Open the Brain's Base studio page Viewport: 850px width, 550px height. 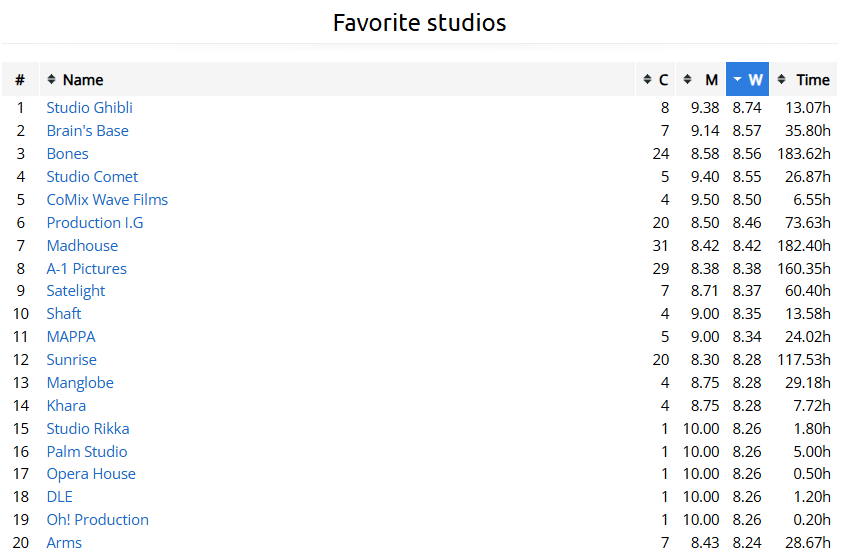pyautogui.click(x=87, y=131)
